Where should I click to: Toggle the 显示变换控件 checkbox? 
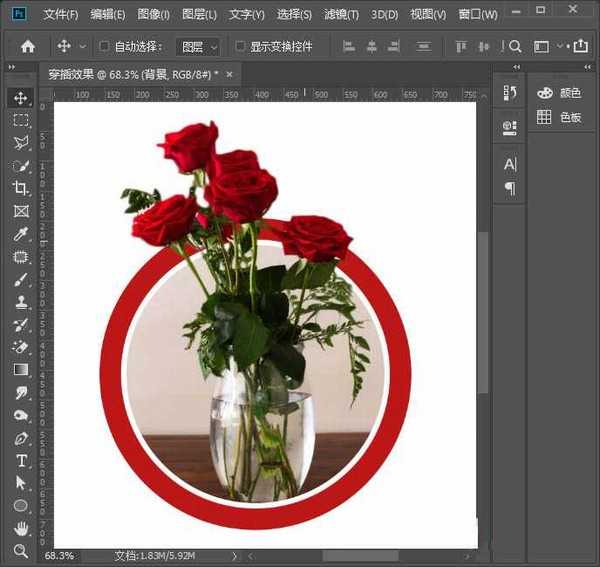pos(240,46)
